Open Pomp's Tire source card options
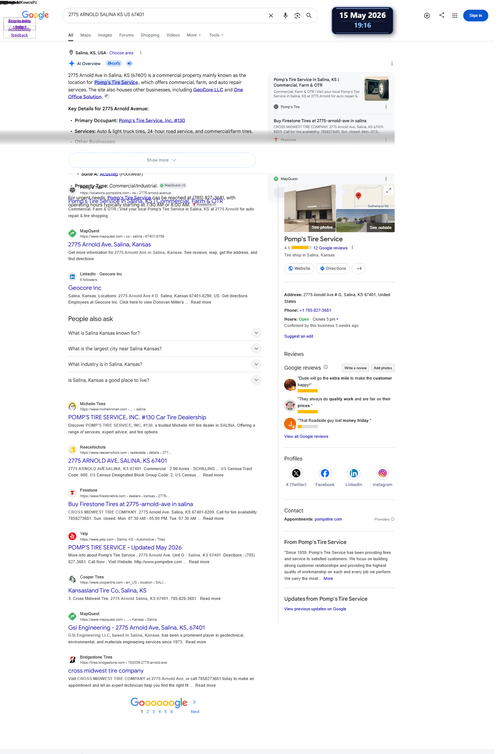Viewport: 500px width, 754px height. click(386, 107)
